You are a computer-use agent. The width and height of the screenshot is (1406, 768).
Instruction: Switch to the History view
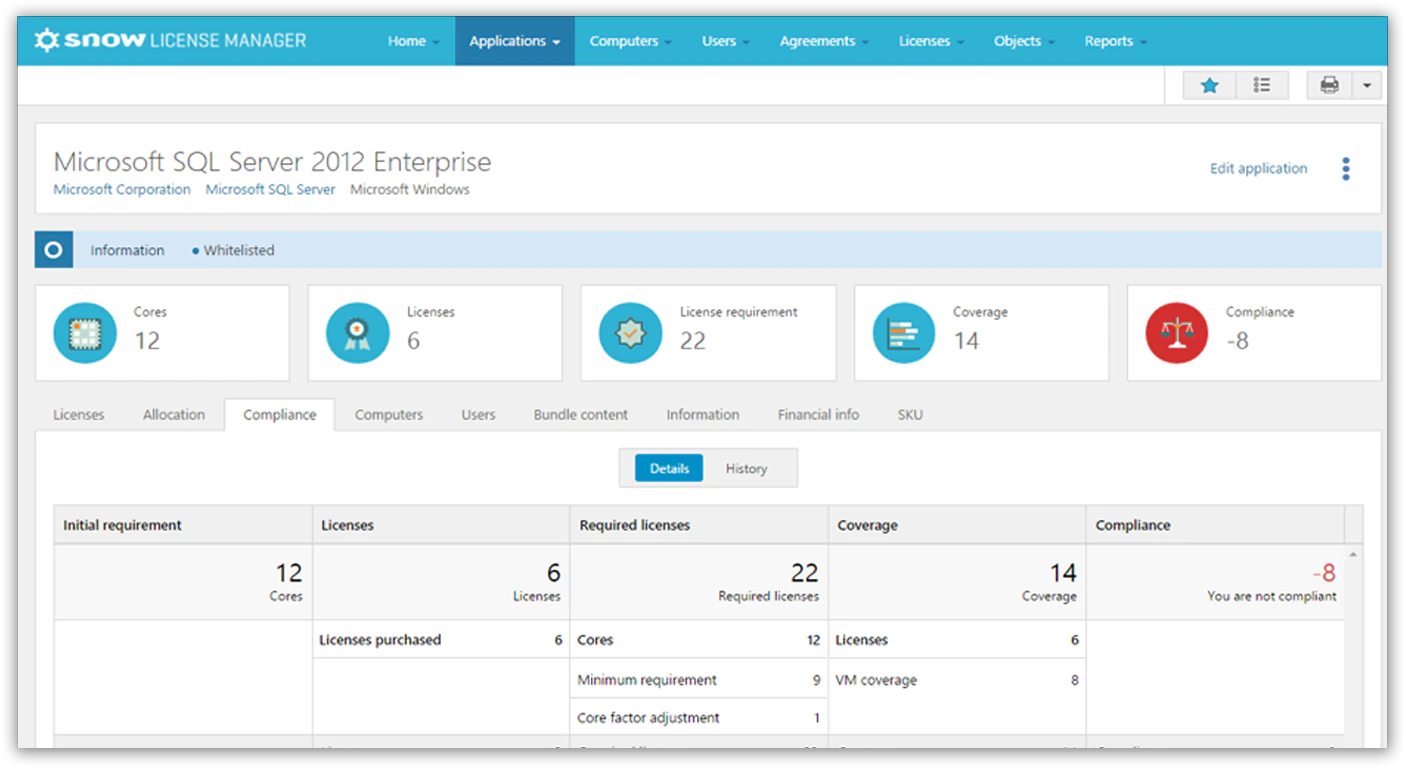coord(746,468)
